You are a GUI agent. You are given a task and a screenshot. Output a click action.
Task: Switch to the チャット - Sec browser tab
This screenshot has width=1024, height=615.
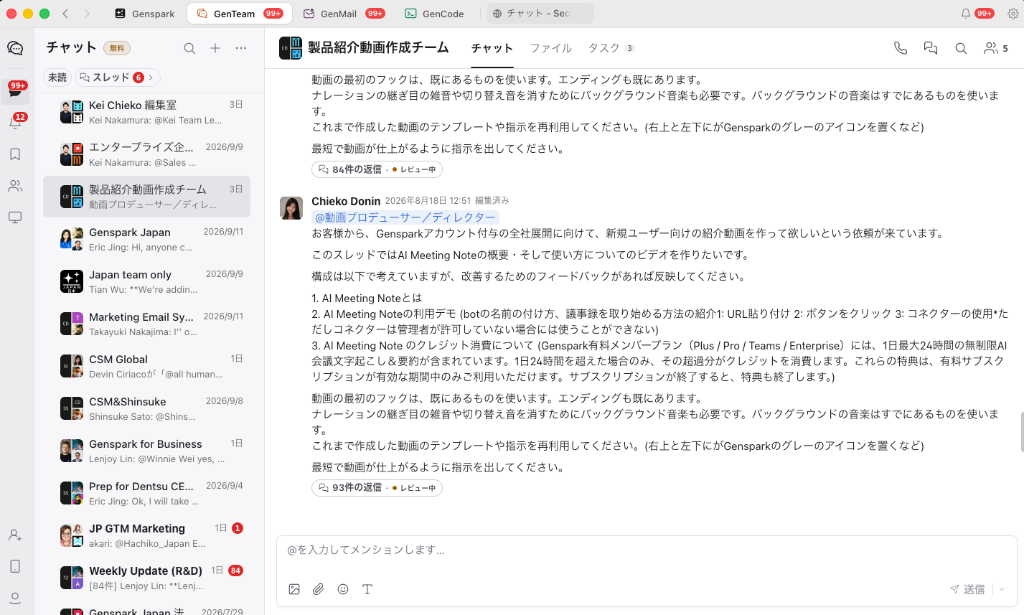pyautogui.click(x=539, y=13)
